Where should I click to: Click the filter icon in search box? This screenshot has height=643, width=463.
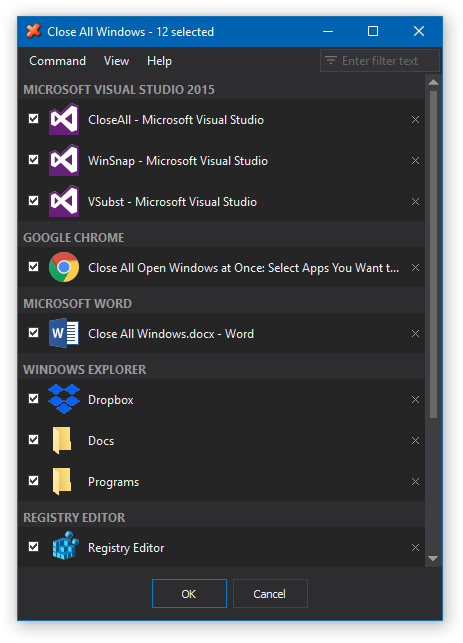(331, 61)
